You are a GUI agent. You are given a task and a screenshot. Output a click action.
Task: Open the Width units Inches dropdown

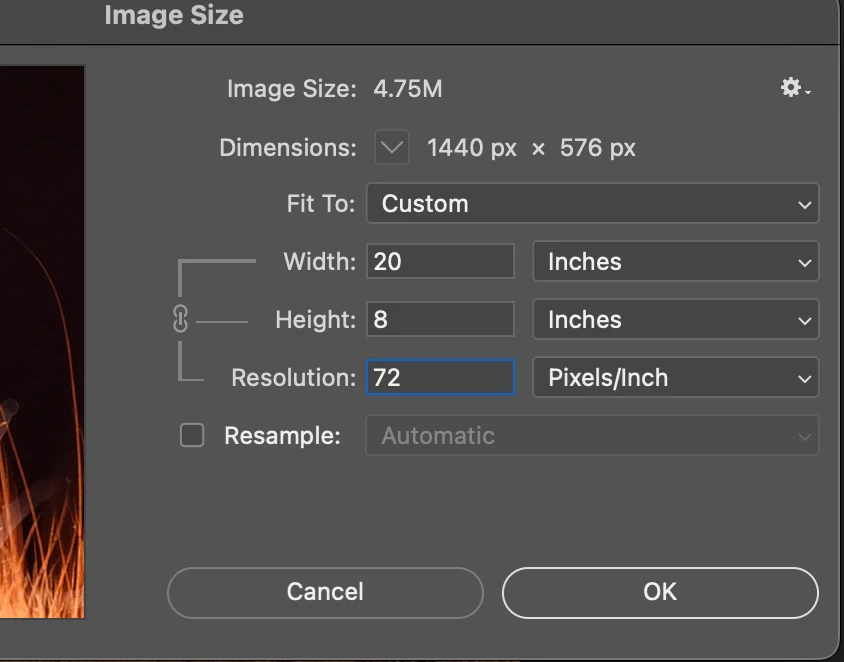pyautogui.click(x=675, y=262)
